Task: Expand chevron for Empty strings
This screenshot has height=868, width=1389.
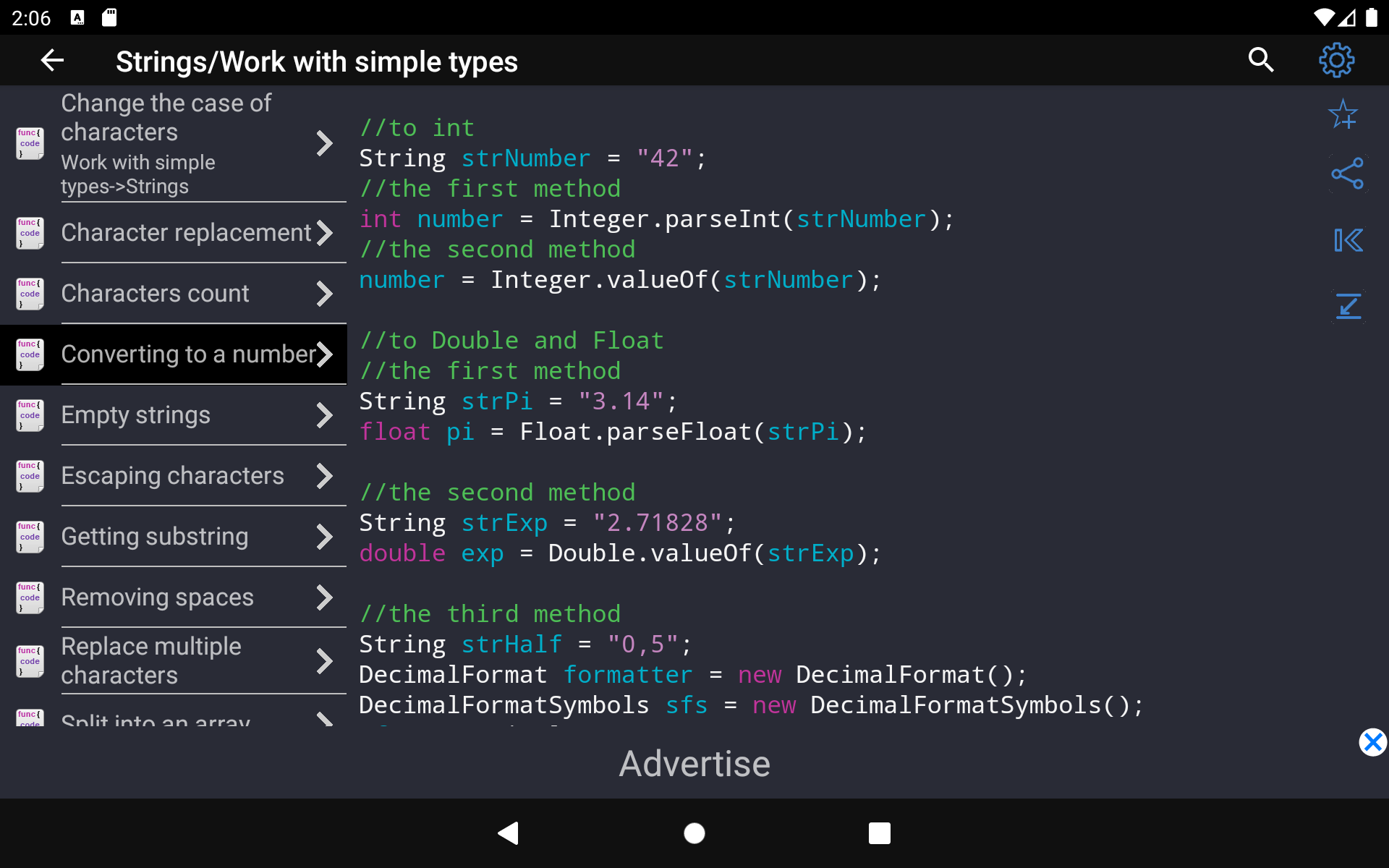Action: 325,415
